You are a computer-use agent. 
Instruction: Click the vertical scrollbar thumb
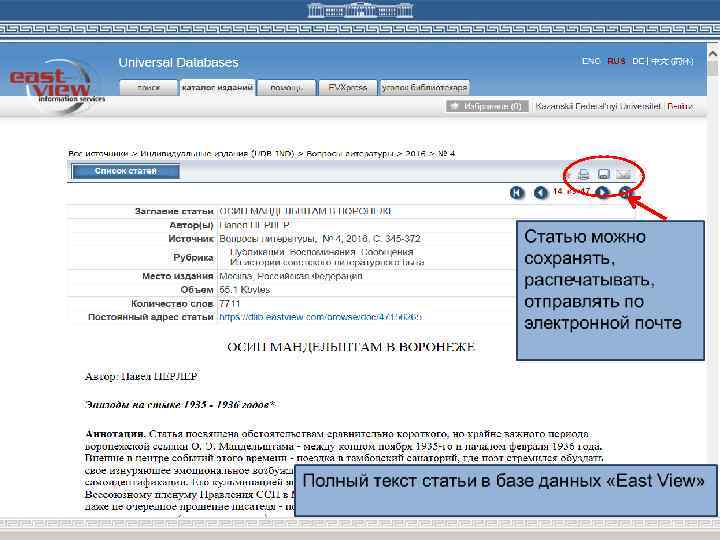point(713,69)
